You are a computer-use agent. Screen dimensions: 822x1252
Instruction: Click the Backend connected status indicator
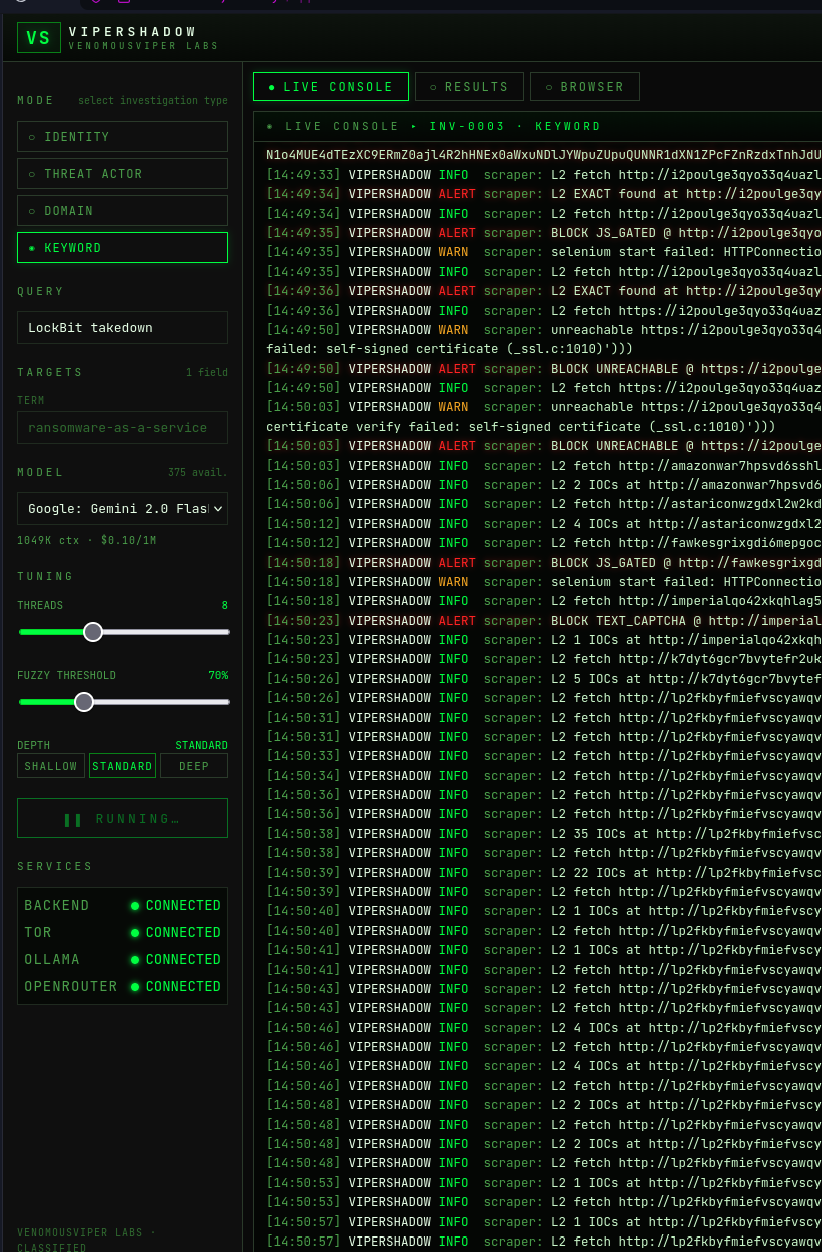point(175,905)
